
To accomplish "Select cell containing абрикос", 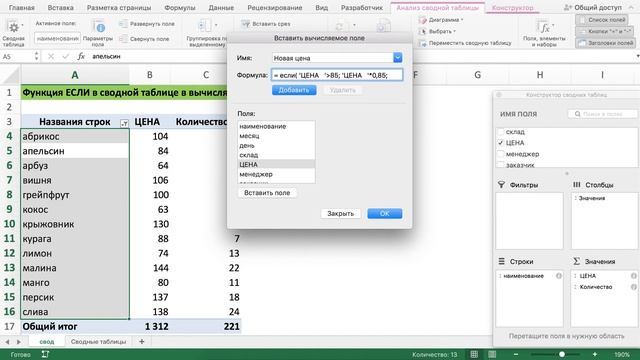I will (75, 136).
